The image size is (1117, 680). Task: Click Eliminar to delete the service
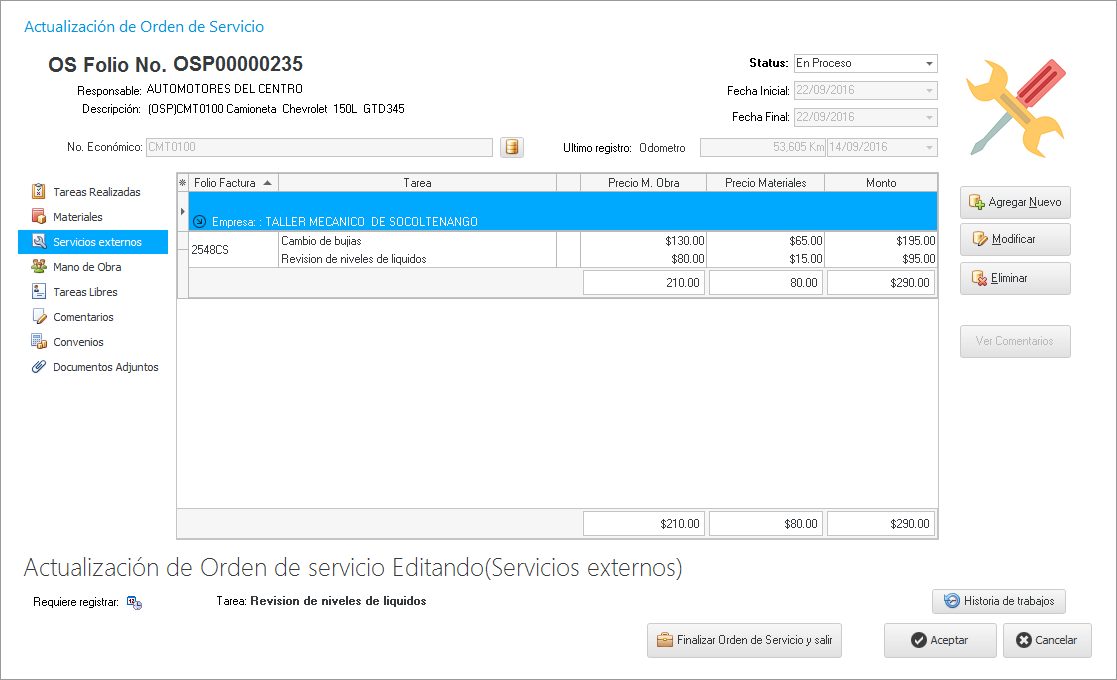[1014, 278]
